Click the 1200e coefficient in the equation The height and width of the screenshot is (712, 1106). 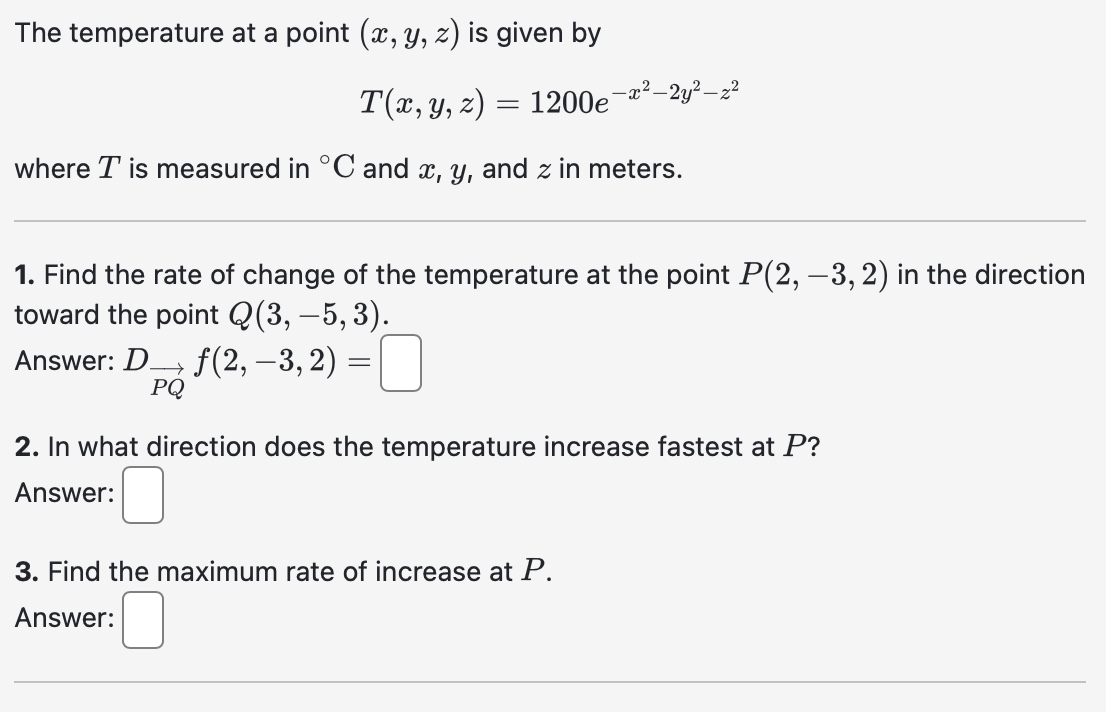pyautogui.click(x=570, y=103)
